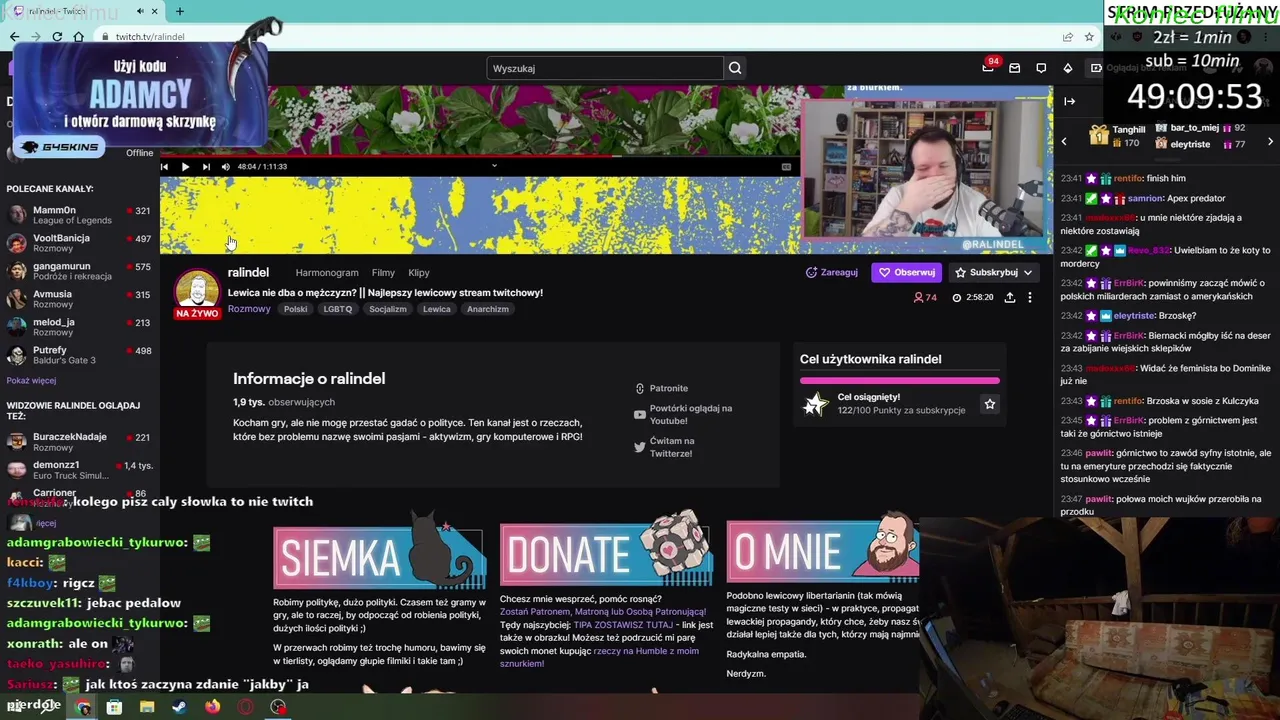Image resolution: width=1280 pixels, height=720 pixels.
Task: Mute the video player volume
Action: (x=226, y=167)
